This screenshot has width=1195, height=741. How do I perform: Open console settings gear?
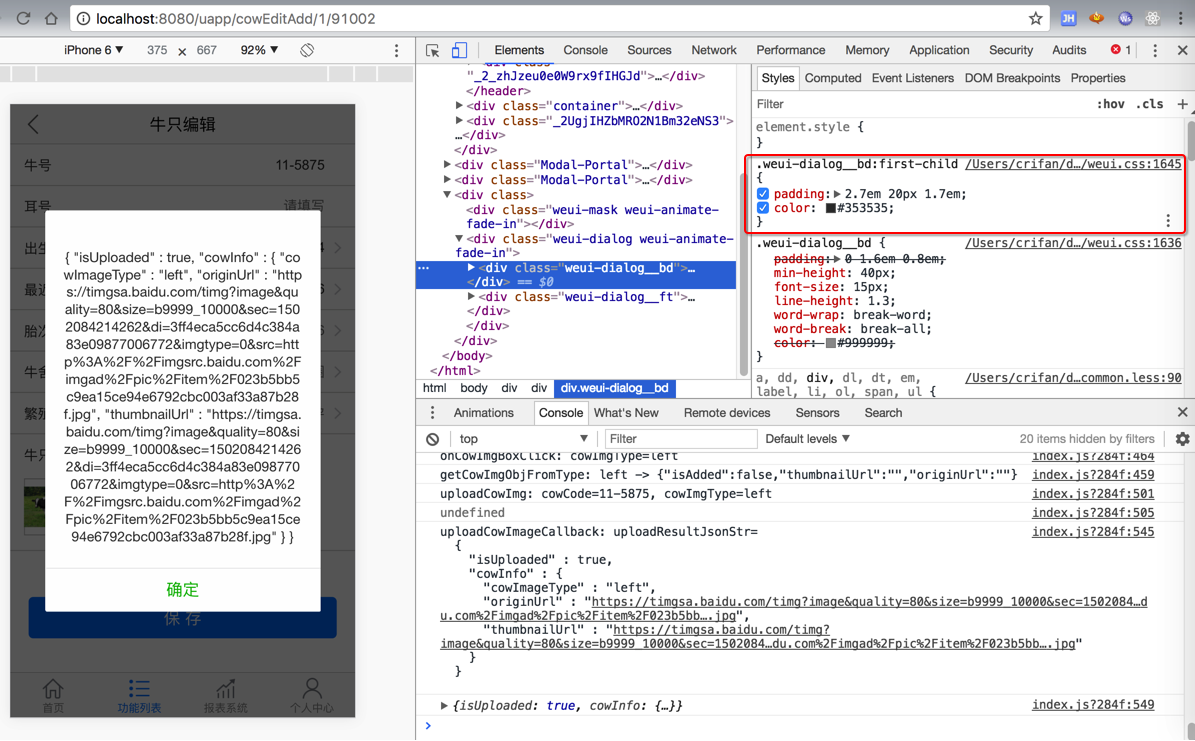point(1182,439)
